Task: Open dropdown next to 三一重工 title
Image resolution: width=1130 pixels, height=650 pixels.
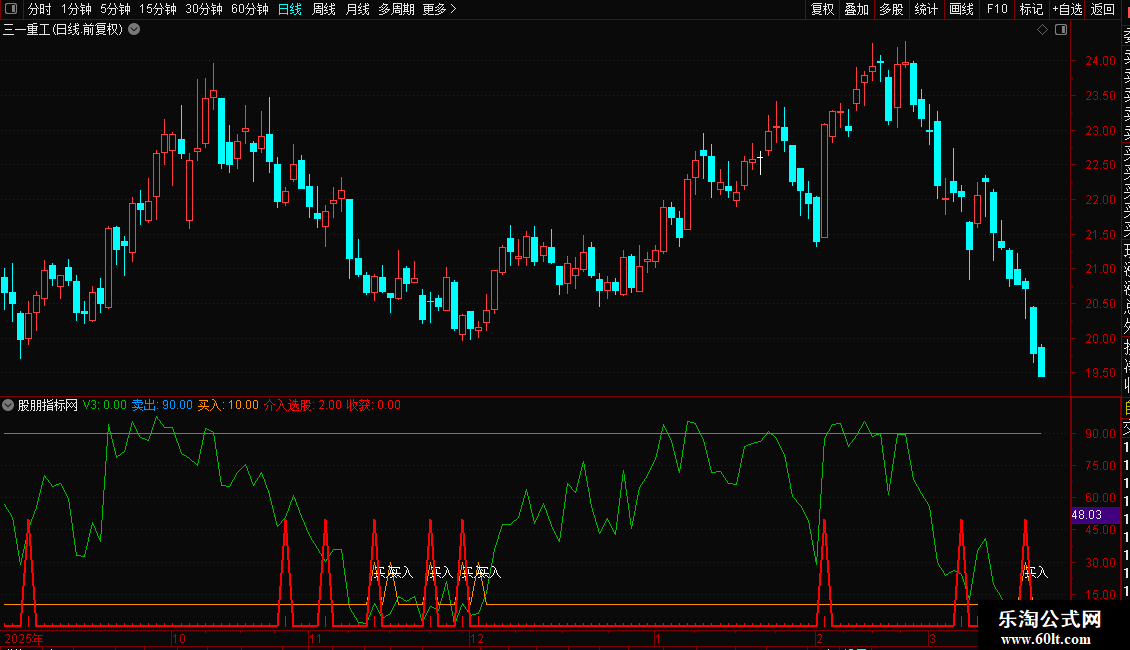Action: (134, 30)
